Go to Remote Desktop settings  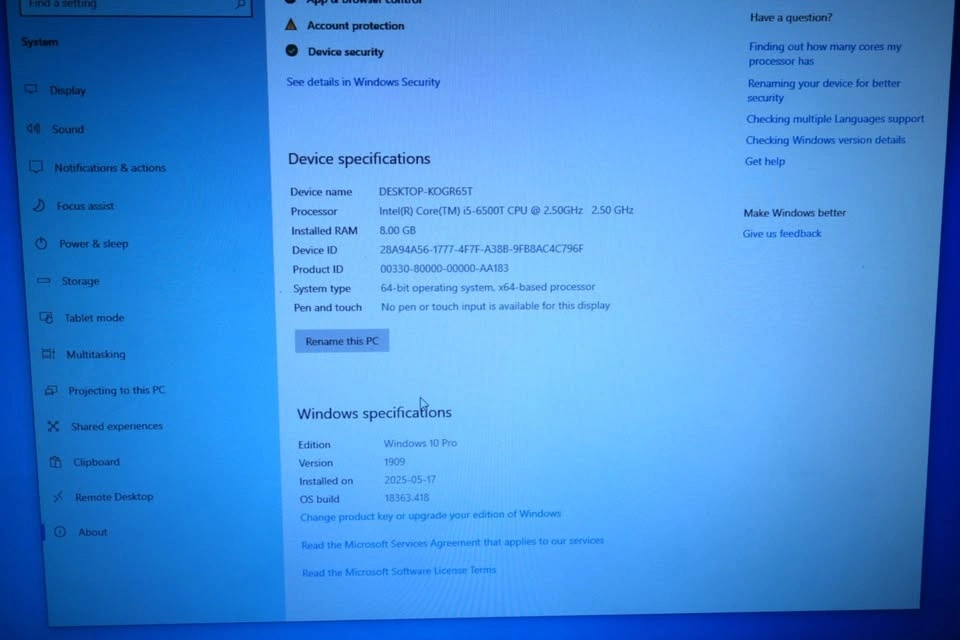(x=114, y=497)
